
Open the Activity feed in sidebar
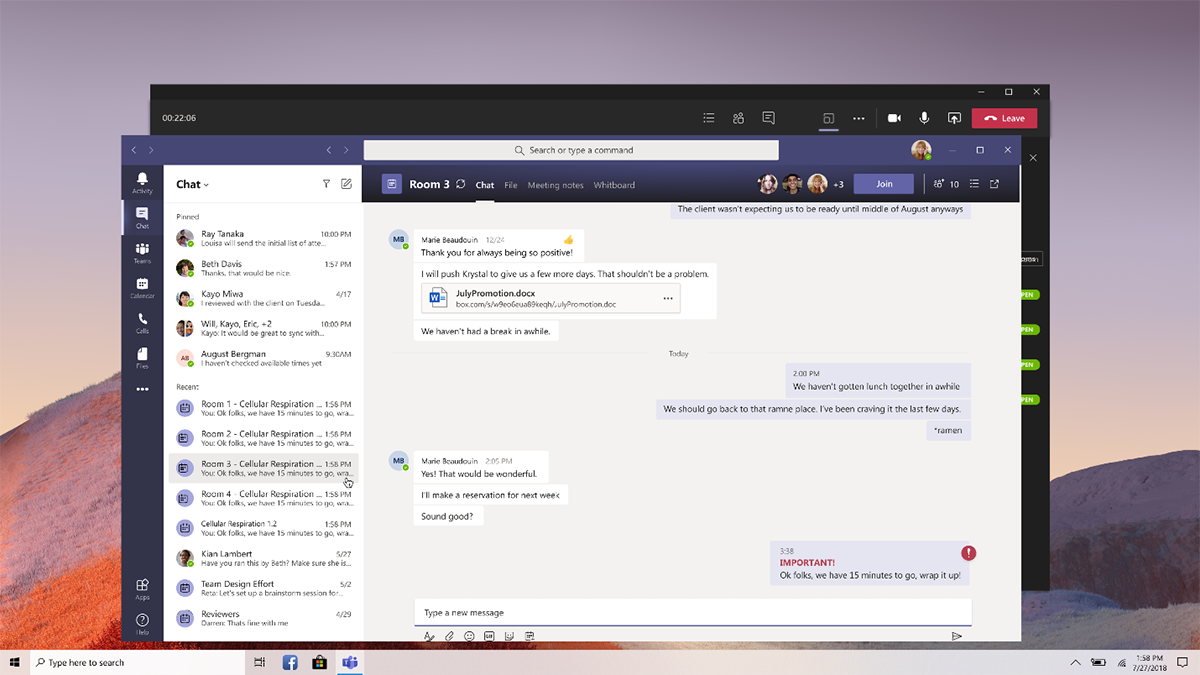[142, 182]
